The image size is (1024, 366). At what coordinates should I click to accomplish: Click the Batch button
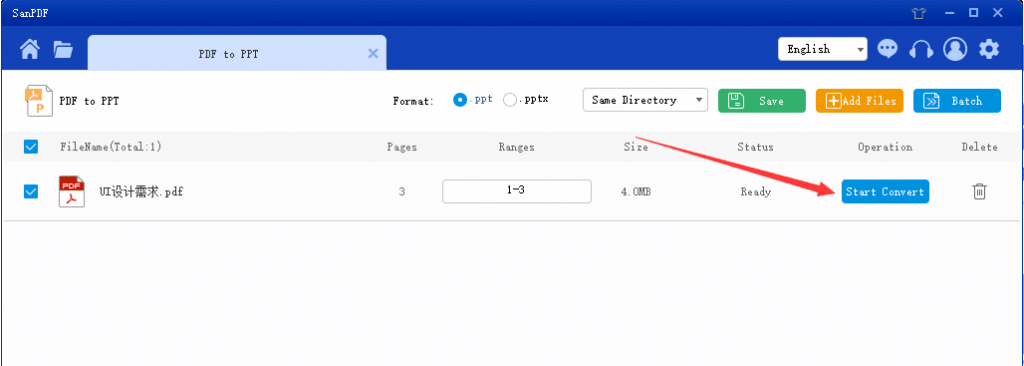(957, 101)
